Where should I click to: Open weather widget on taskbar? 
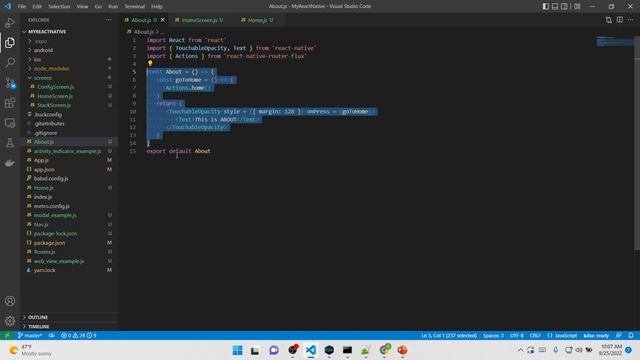click(x=31, y=350)
